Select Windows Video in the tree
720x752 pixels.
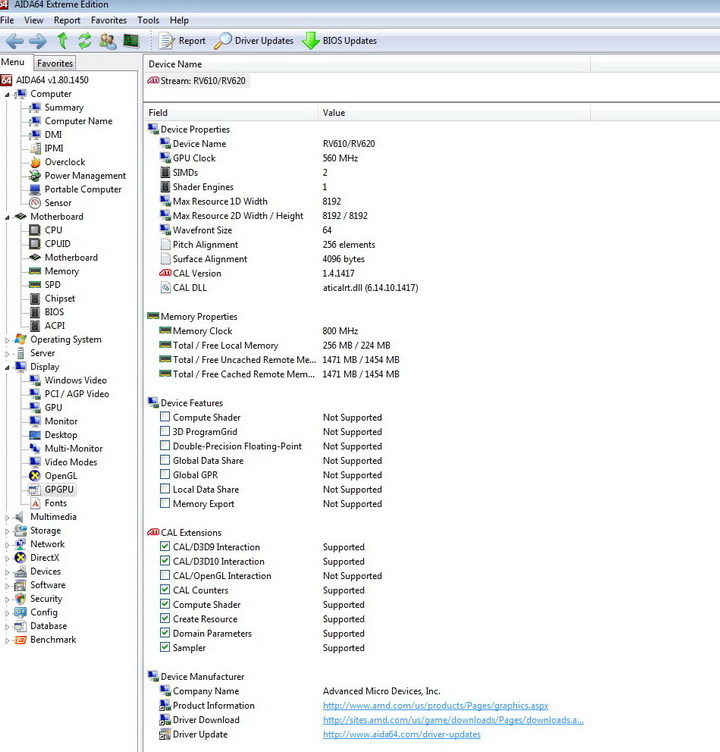tap(75, 380)
